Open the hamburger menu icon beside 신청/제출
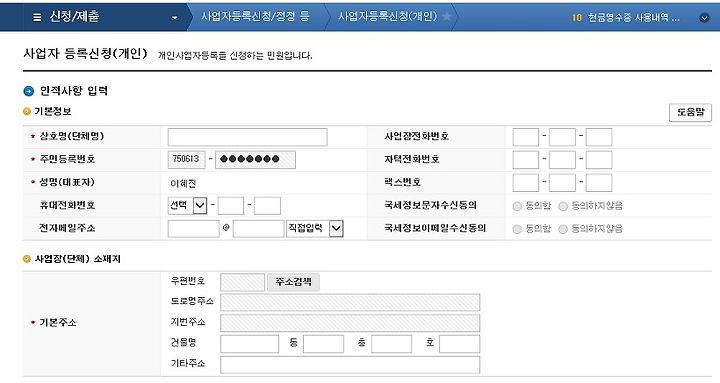The width and height of the screenshot is (720, 383). tap(37, 17)
